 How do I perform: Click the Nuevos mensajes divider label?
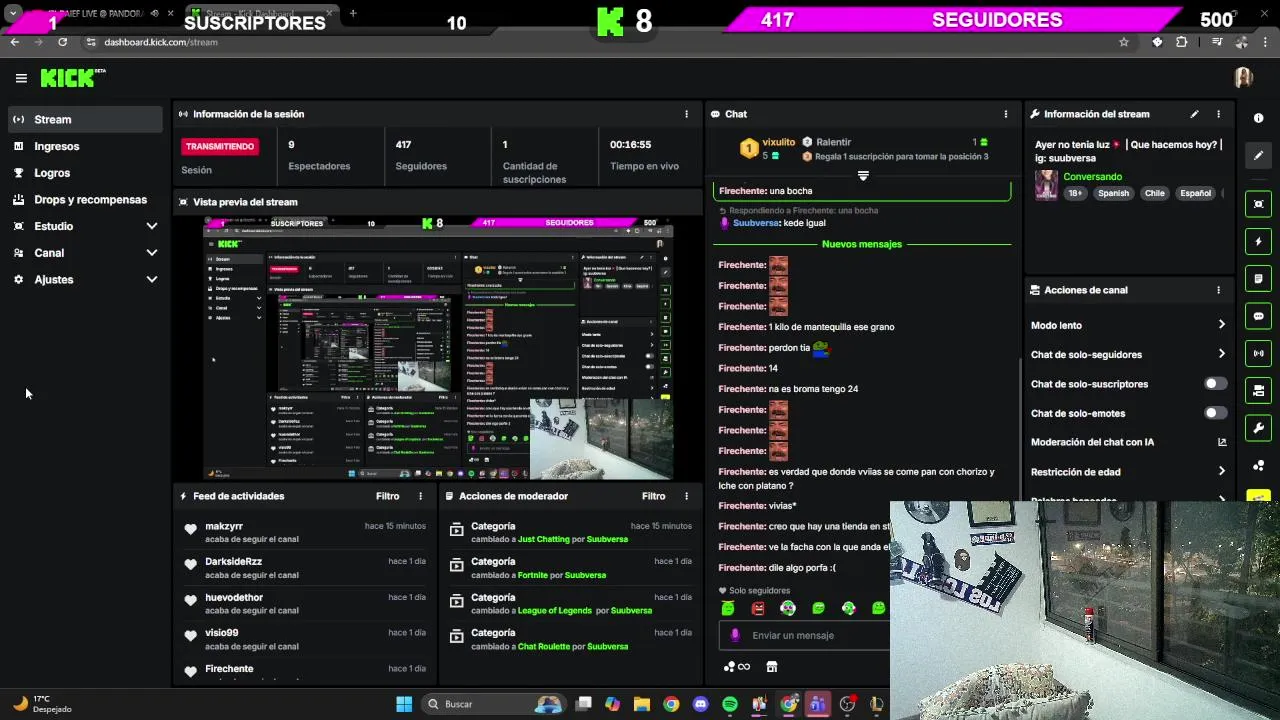coord(862,244)
